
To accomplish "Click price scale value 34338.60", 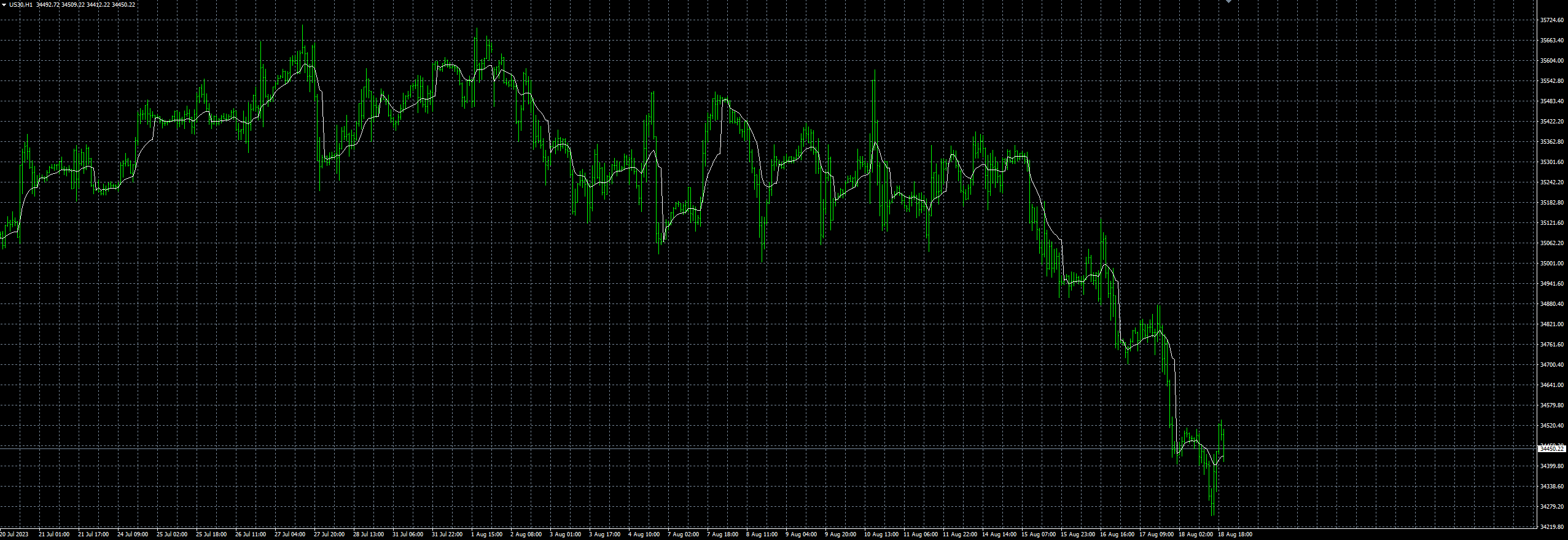I will coord(1551,487).
